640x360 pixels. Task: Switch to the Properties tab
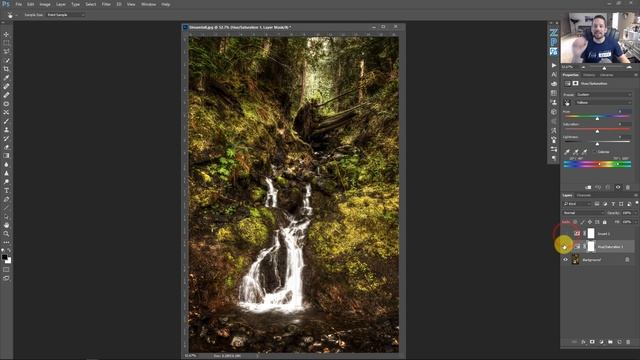tap(571, 75)
